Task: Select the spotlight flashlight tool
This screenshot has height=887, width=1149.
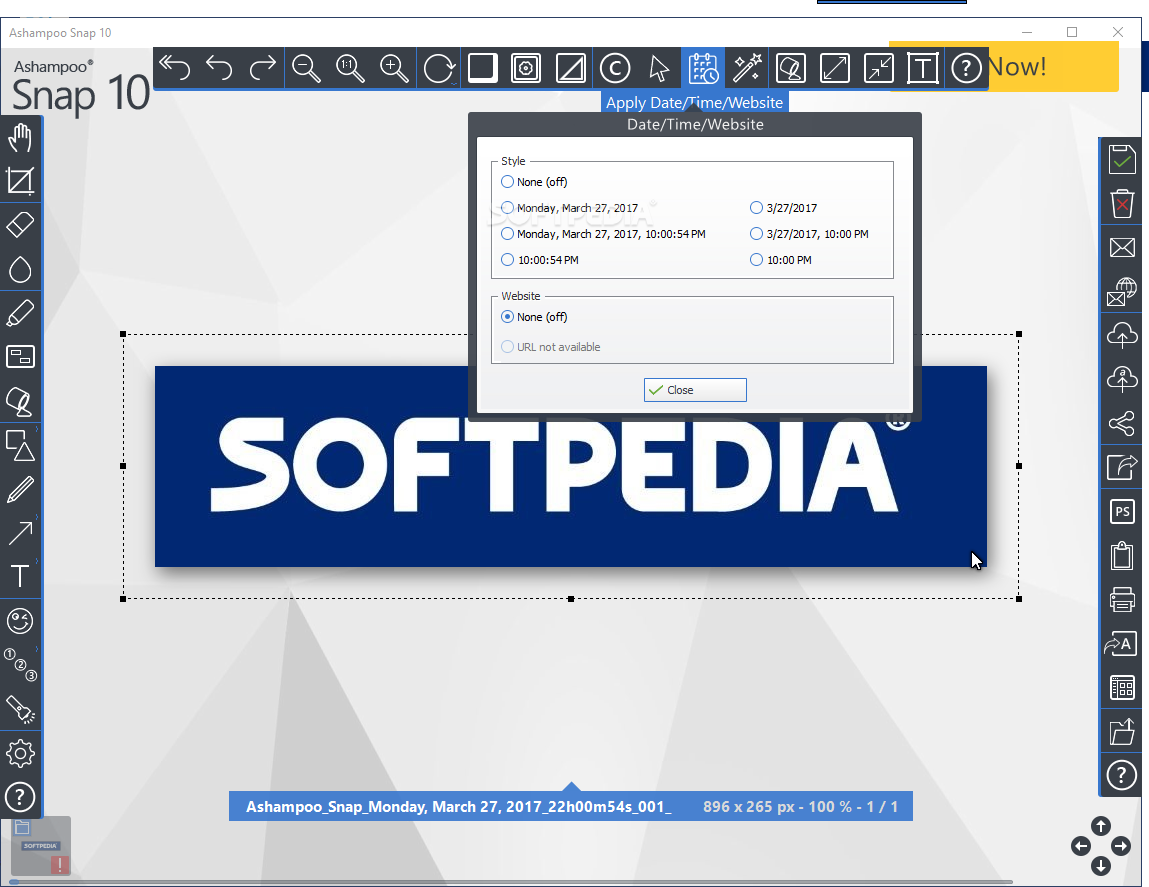Action: pos(21,709)
